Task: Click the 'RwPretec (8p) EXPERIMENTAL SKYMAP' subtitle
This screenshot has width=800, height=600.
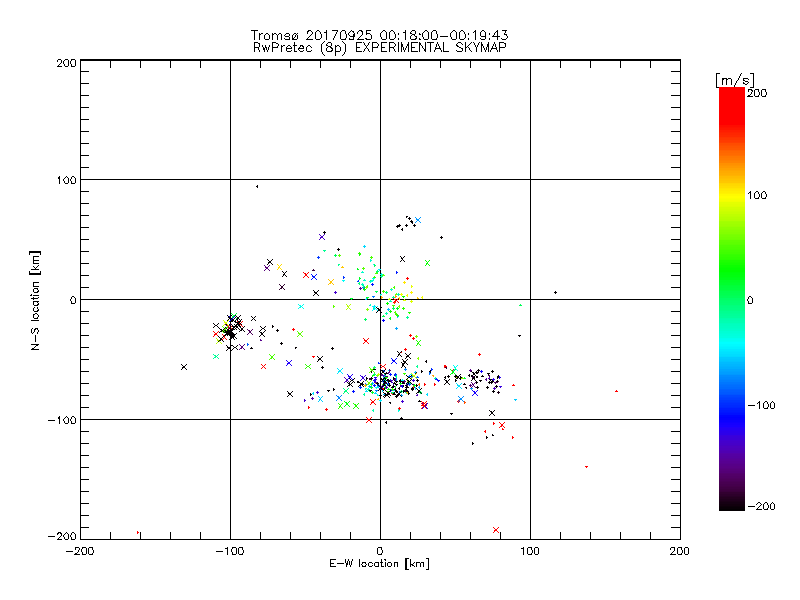Action: (380, 48)
